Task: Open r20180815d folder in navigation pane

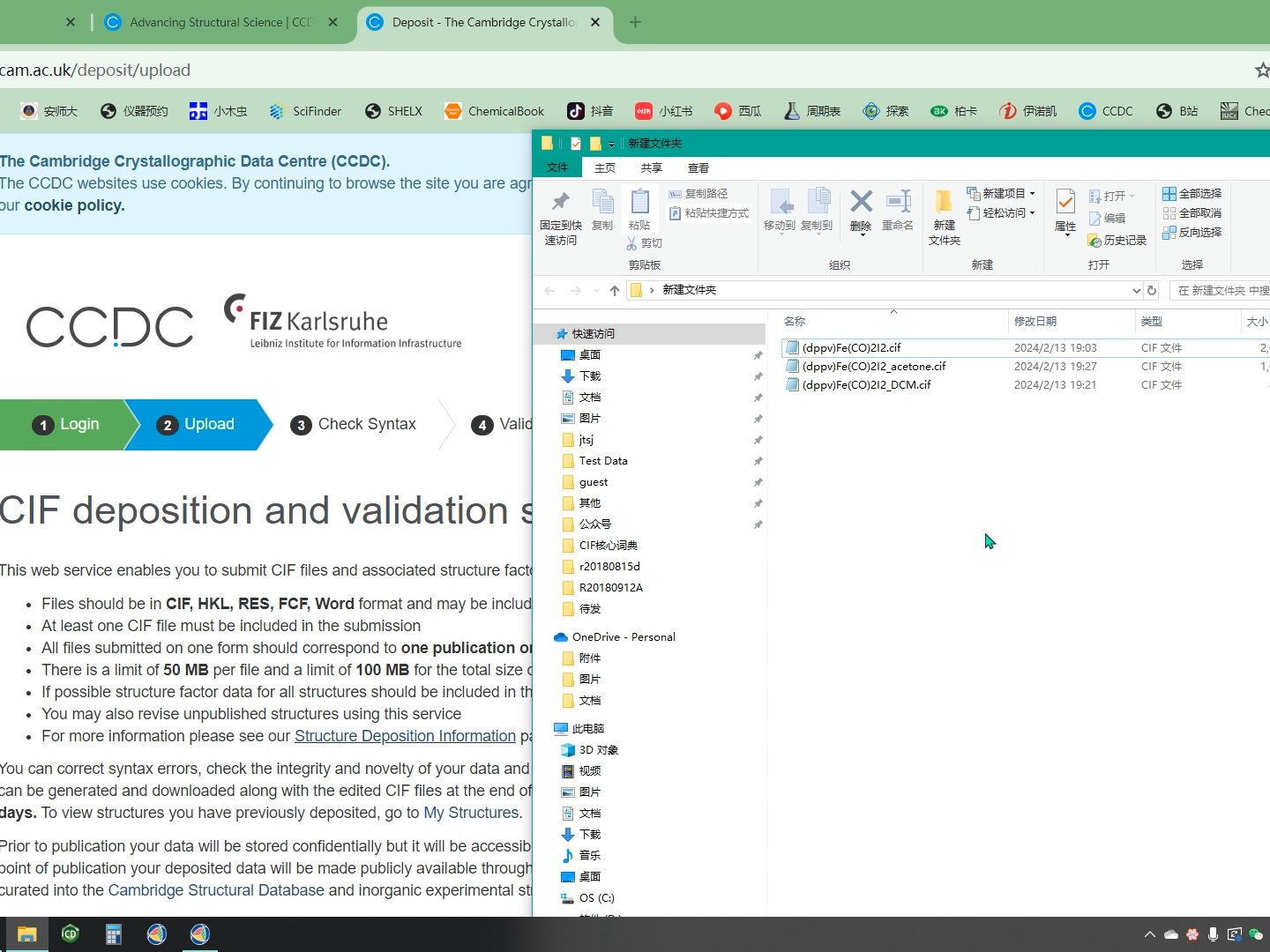Action: point(609,567)
